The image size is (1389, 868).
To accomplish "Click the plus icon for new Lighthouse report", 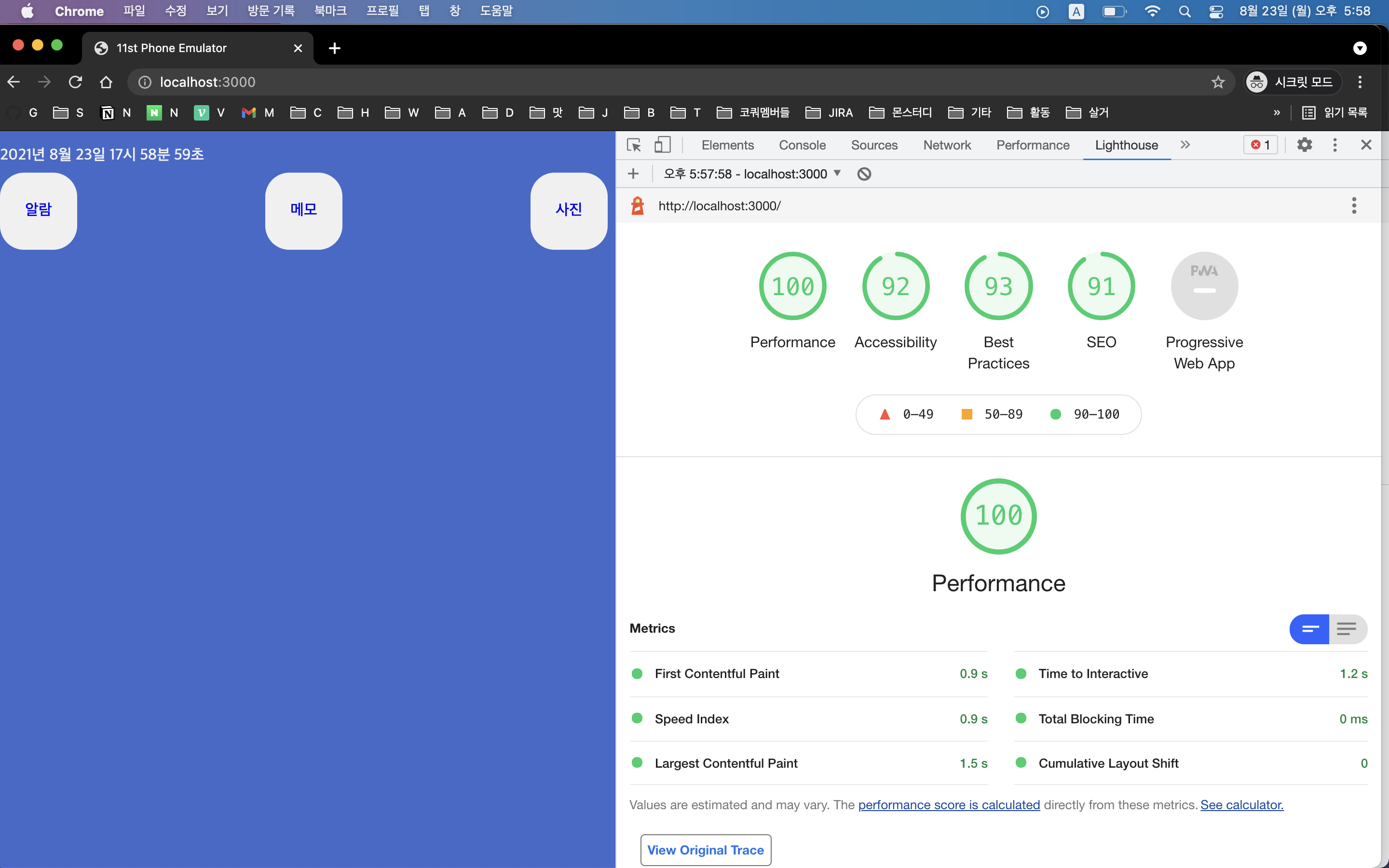I will pos(633,174).
